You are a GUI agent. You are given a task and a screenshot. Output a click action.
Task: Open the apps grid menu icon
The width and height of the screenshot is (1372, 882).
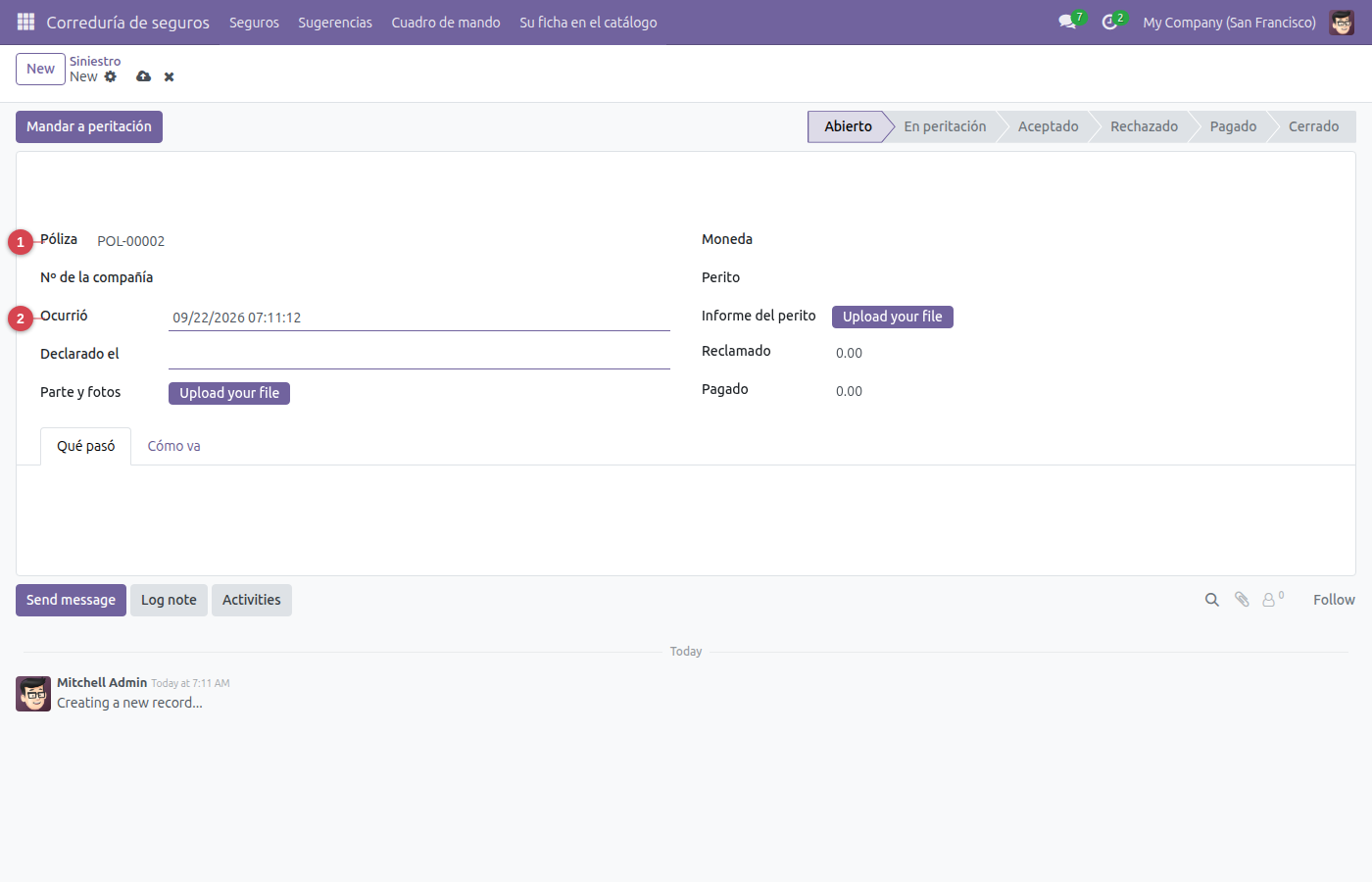click(26, 22)
